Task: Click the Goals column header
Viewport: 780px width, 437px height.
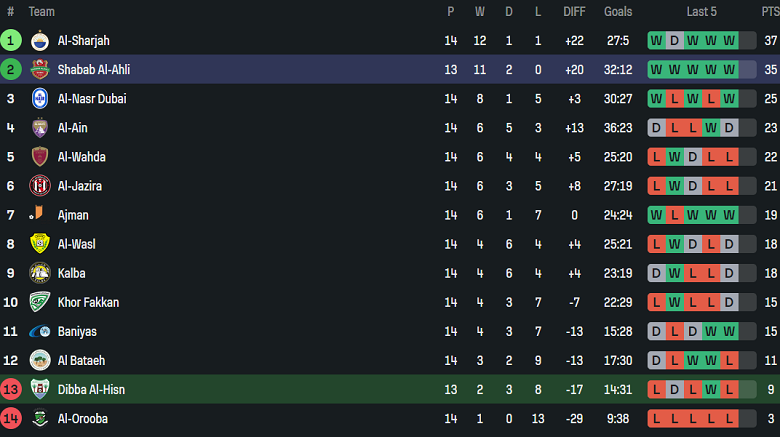Action: tap(618, 12)
